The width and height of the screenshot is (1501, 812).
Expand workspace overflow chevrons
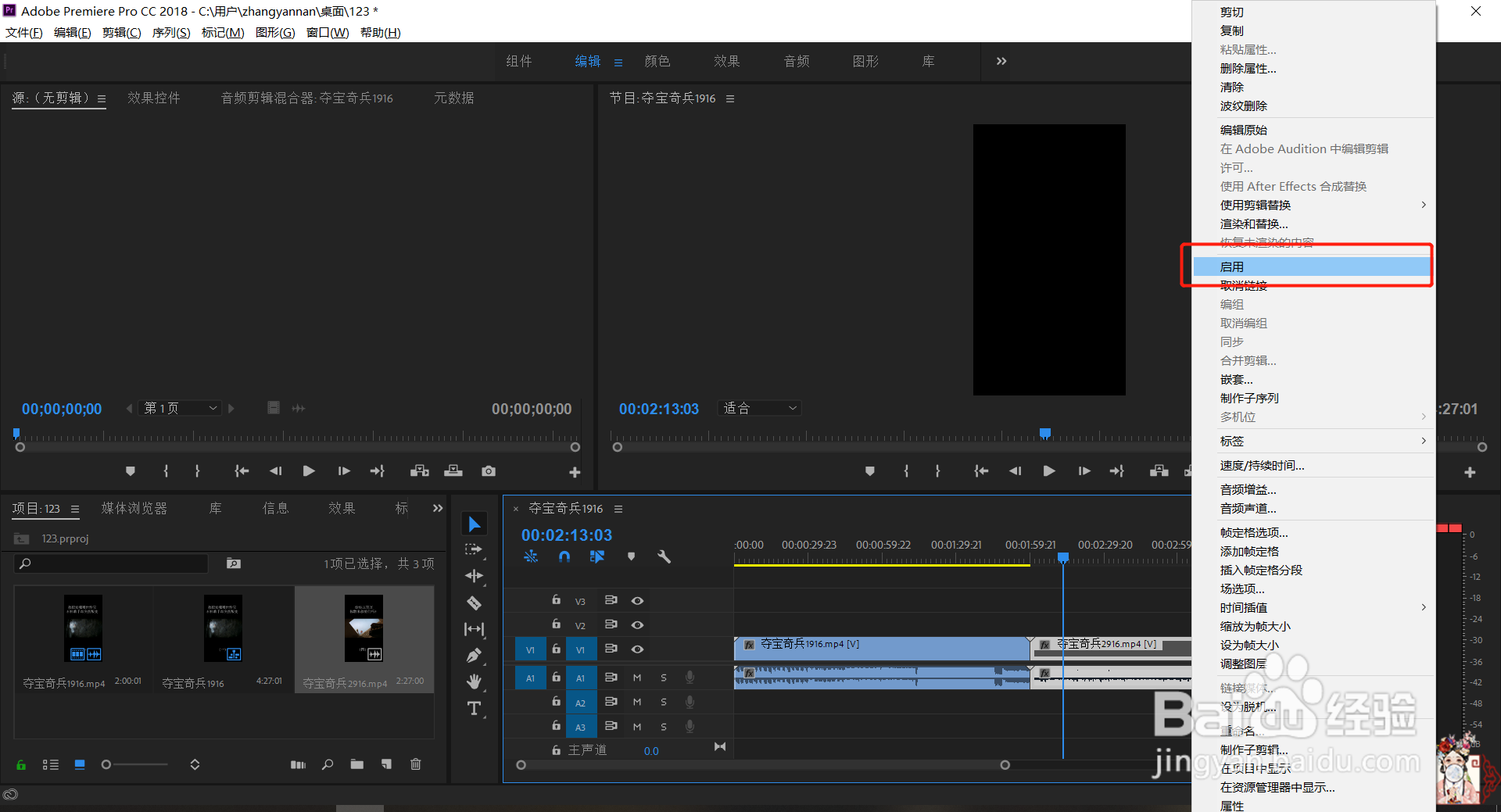click(1001, 61)
